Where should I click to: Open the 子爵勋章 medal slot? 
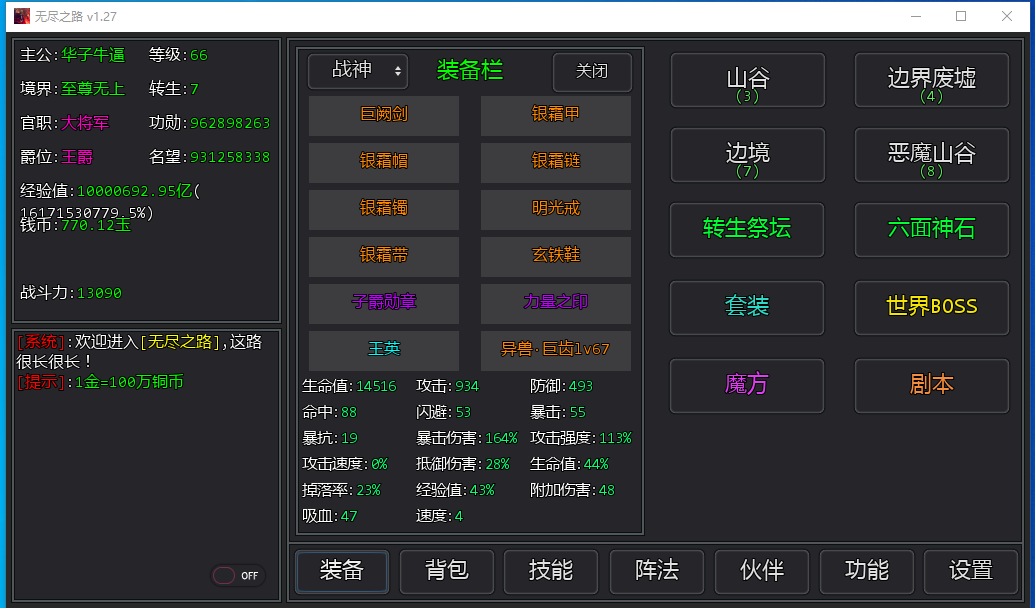click(x=384, y=303)
